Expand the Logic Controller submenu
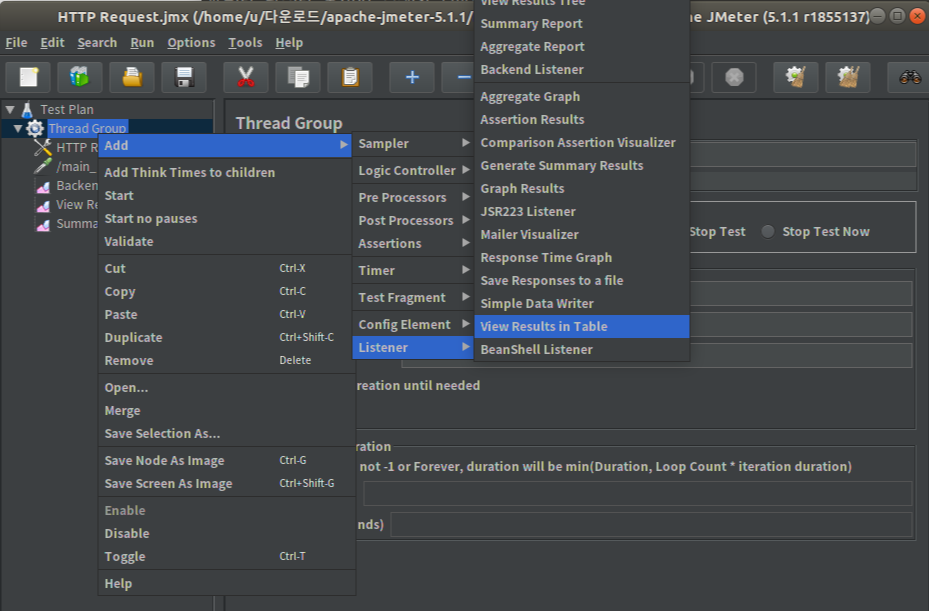Image resolution: width=929 pixels, height=611 pixels. pos(413,170)
